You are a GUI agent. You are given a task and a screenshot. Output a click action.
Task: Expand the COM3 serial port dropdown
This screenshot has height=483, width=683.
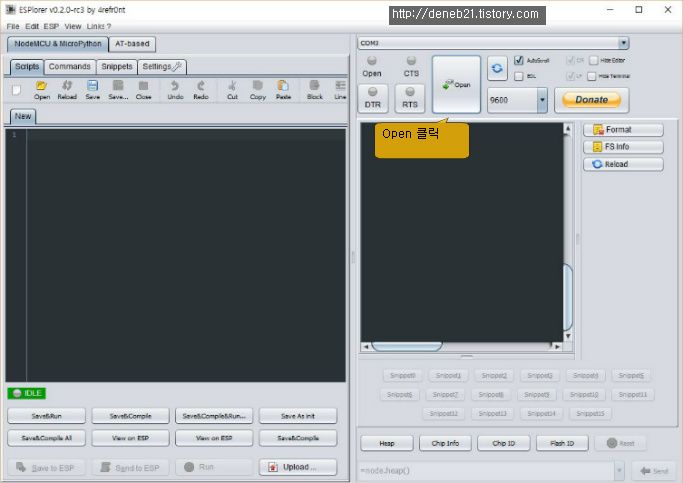tap(623, 43)
